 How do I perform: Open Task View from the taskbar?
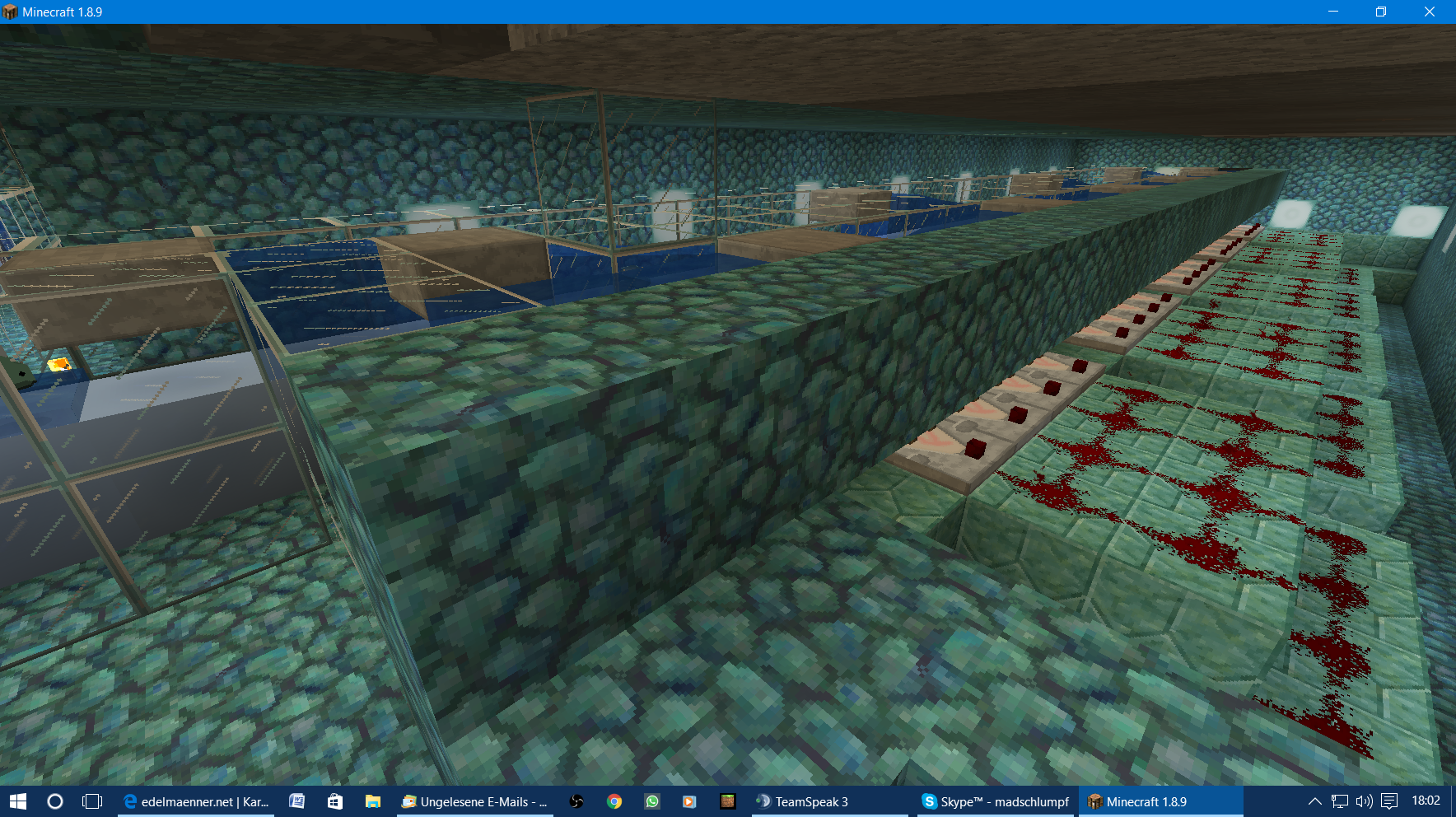click(92, 801)
